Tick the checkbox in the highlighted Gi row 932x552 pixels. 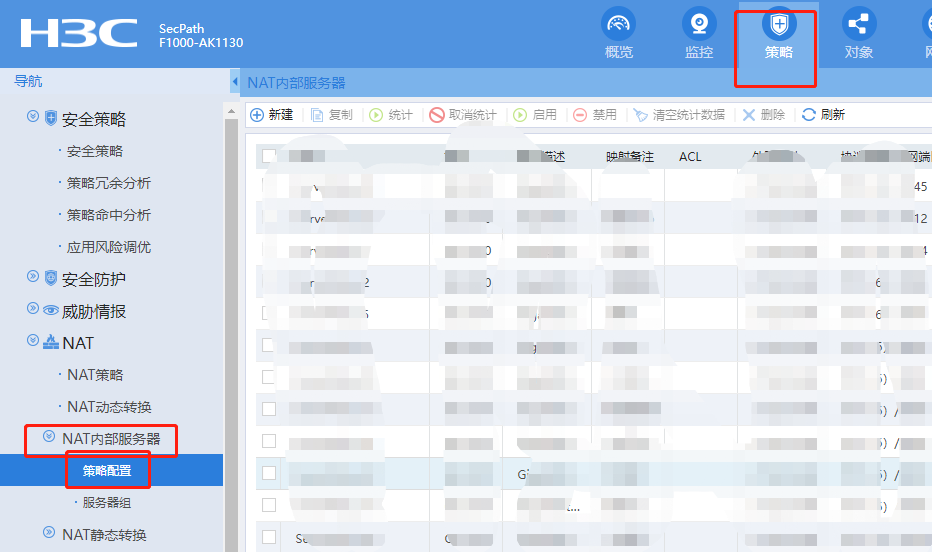tap(269, 473)
